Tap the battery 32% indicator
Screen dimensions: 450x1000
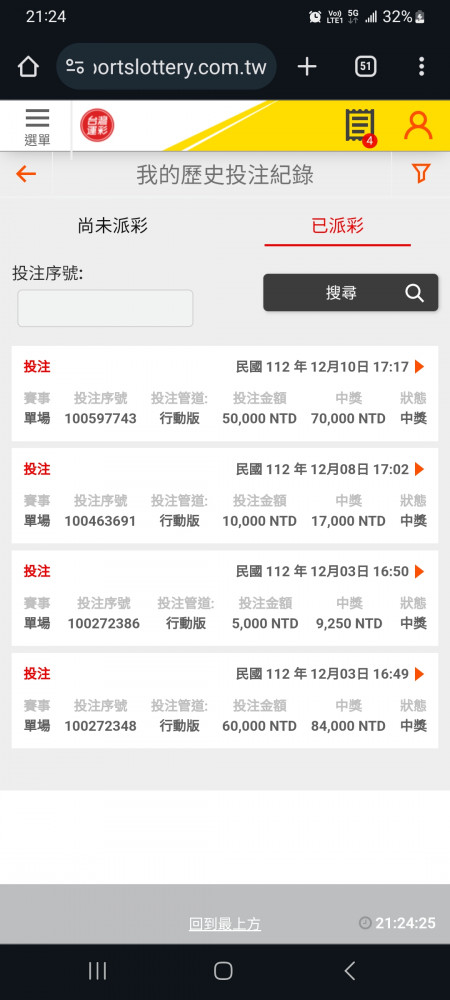[404, 17]
